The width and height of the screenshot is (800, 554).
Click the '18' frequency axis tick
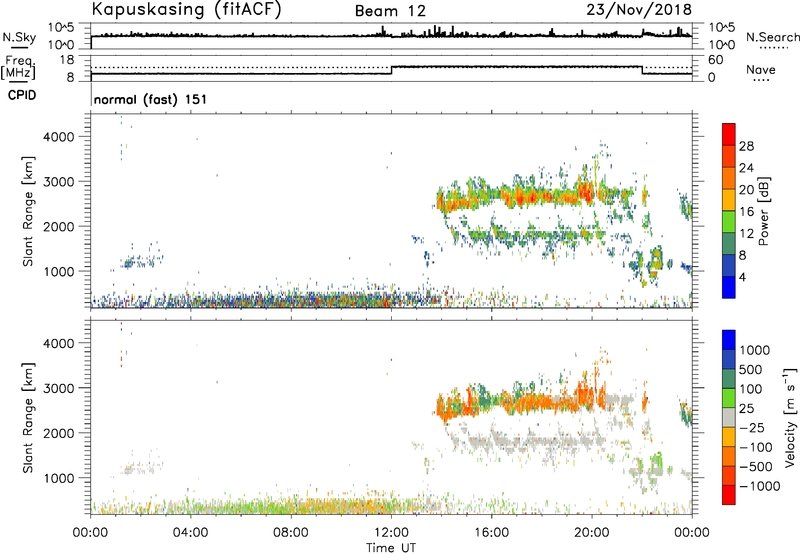pos(66,60)
